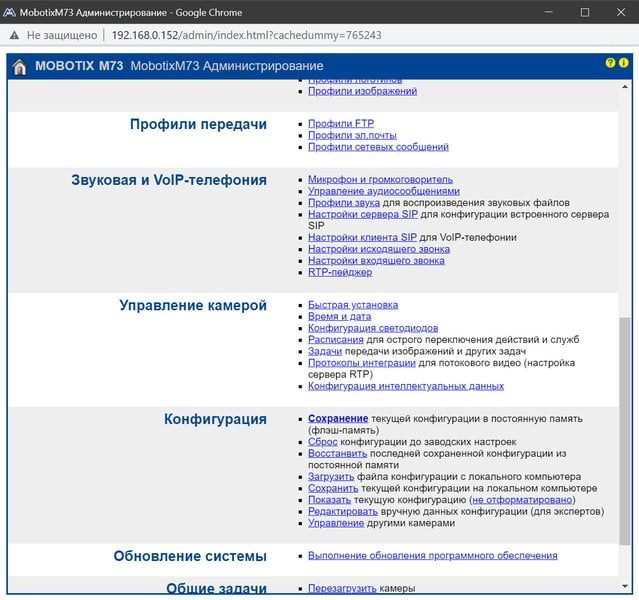Maximize the Chrome window
The image size is (639, 600).
pos(584,12)
